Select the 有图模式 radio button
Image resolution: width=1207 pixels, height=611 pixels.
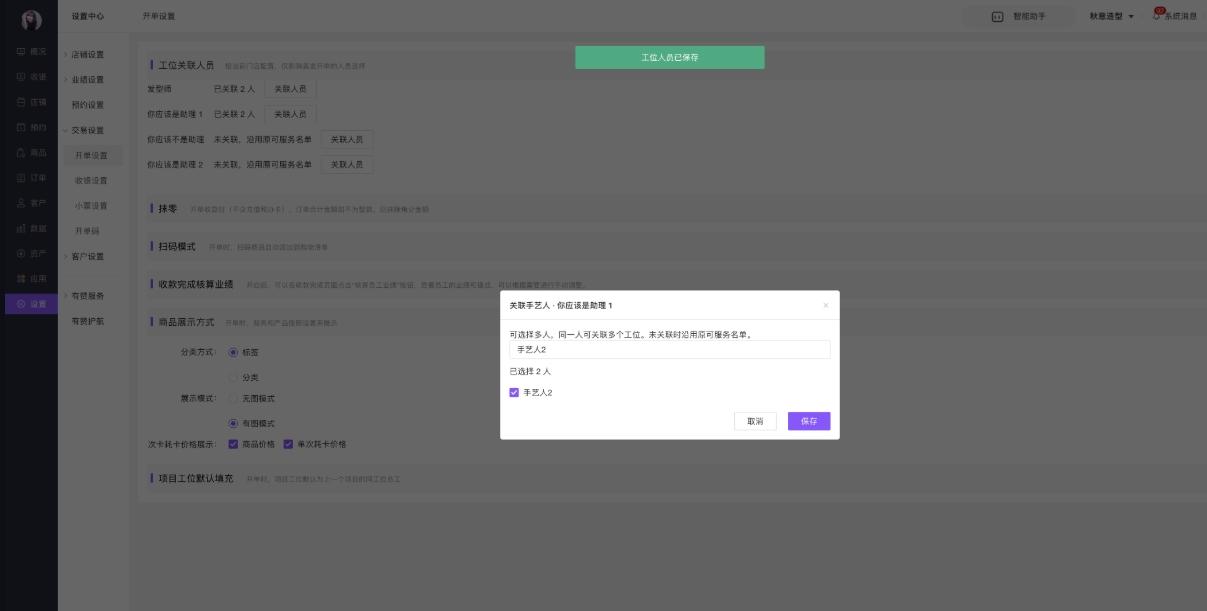pyautogui.click(x=234, y=424)
